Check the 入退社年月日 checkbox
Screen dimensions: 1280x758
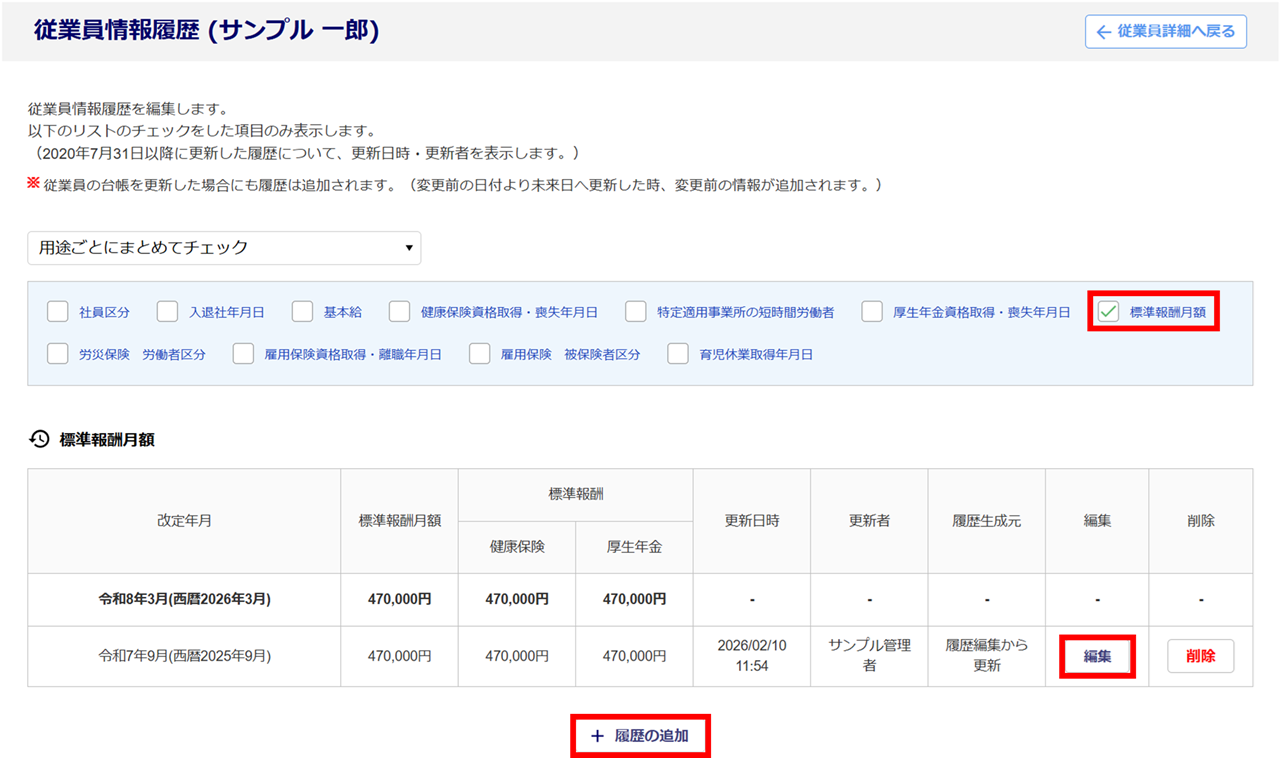click(168, 312)
